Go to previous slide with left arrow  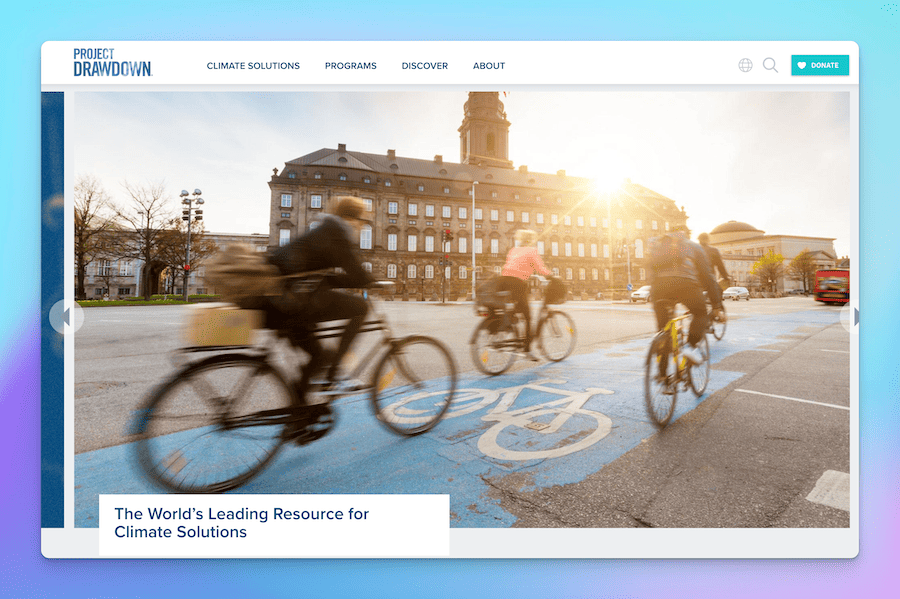[64, 317]
